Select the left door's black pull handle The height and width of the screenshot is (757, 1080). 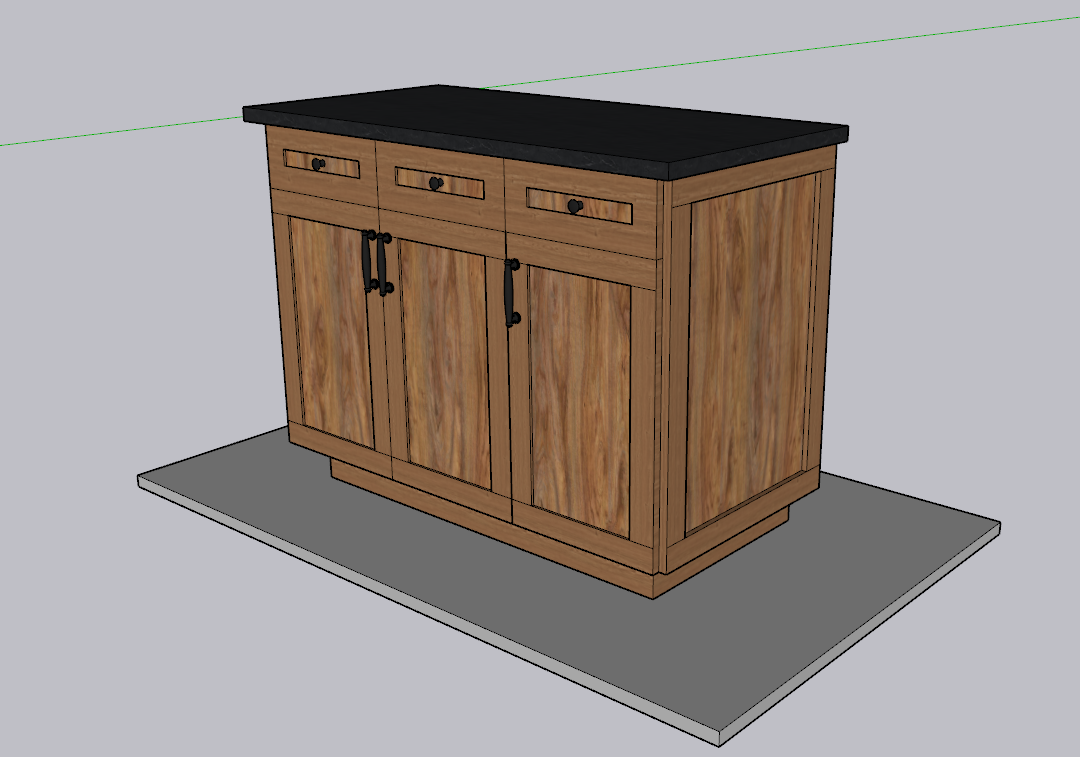(367, 261)
